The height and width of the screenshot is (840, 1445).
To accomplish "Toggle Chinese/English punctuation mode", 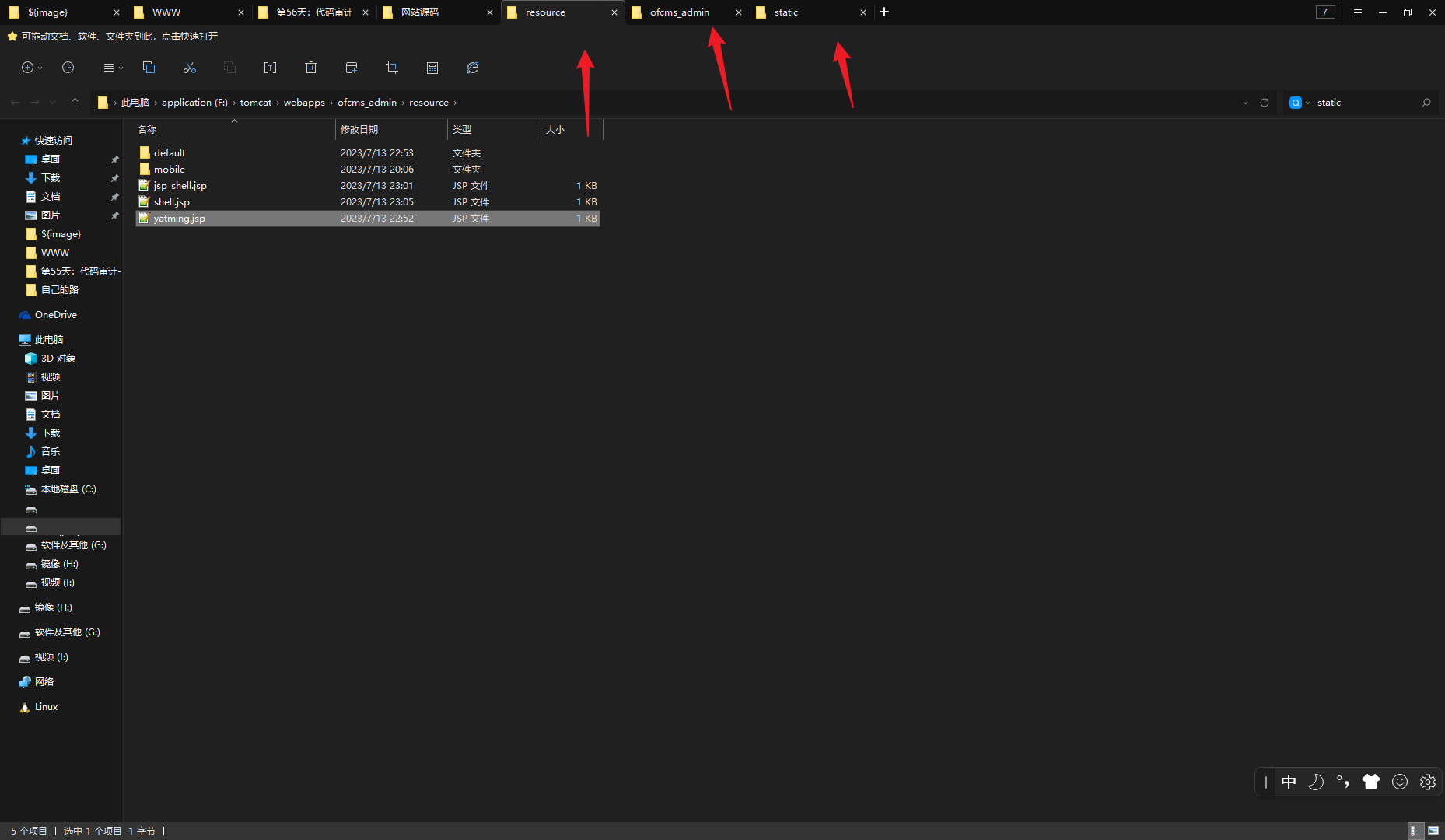I will 1342,782.
